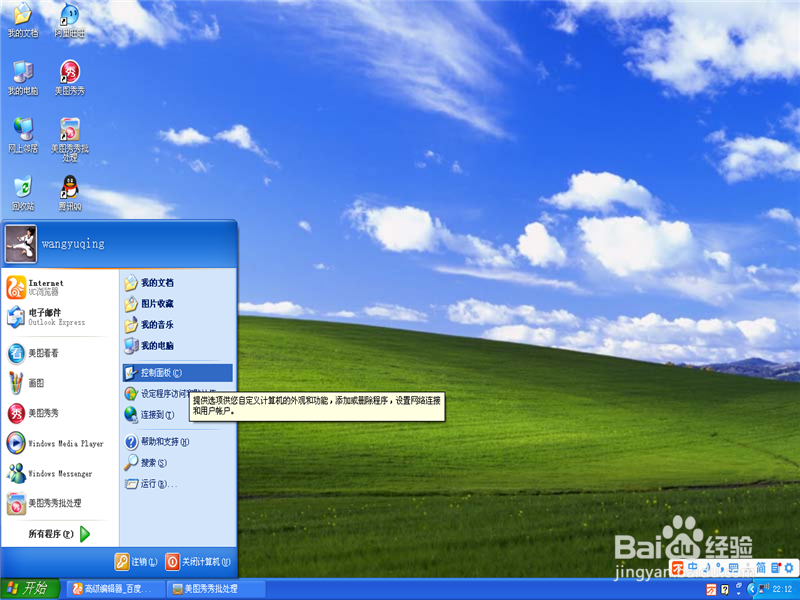The height and width of the screenshot is (600, 800).
Task: Select the 美图秀秀 desktop shortcut
Action: click(70, 78)
